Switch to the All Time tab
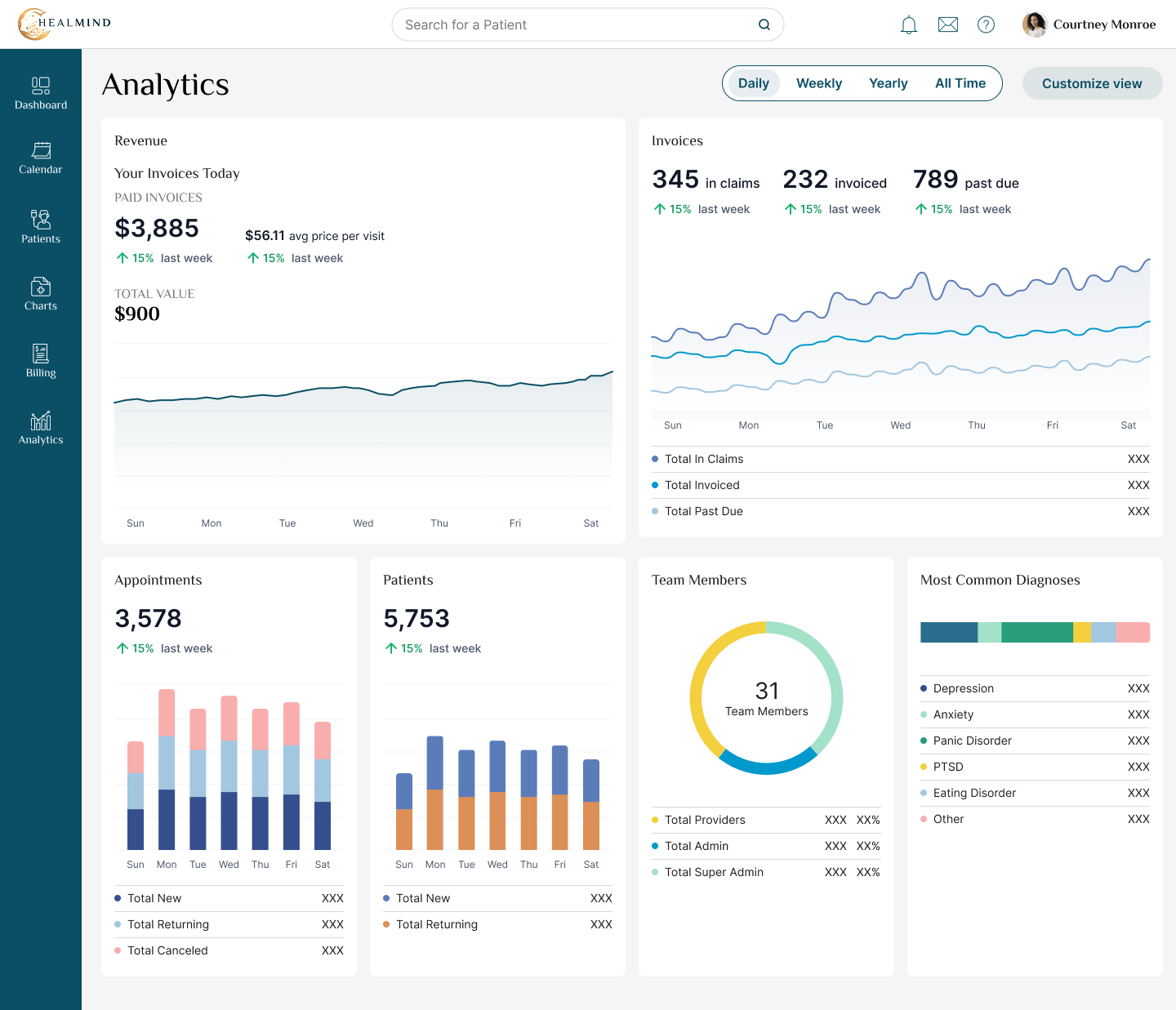Image resolution: width=1176 pixels, height=1010 pixels. coord(960,83)
